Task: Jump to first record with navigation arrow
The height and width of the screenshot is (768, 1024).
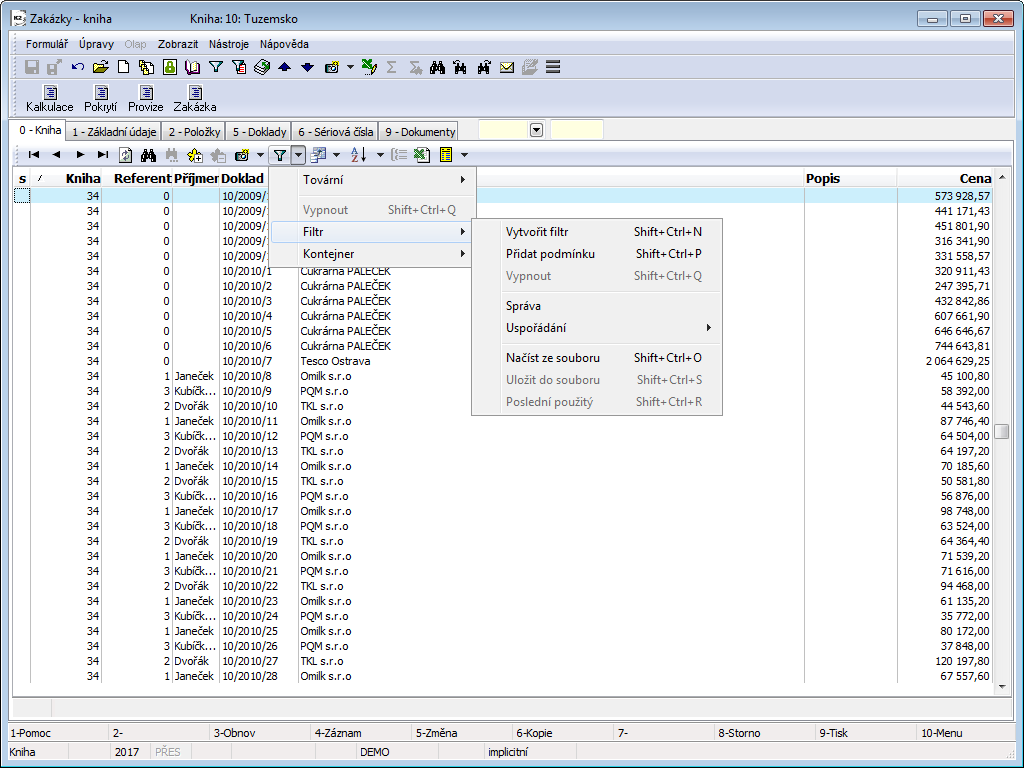Action: point(34,155)
